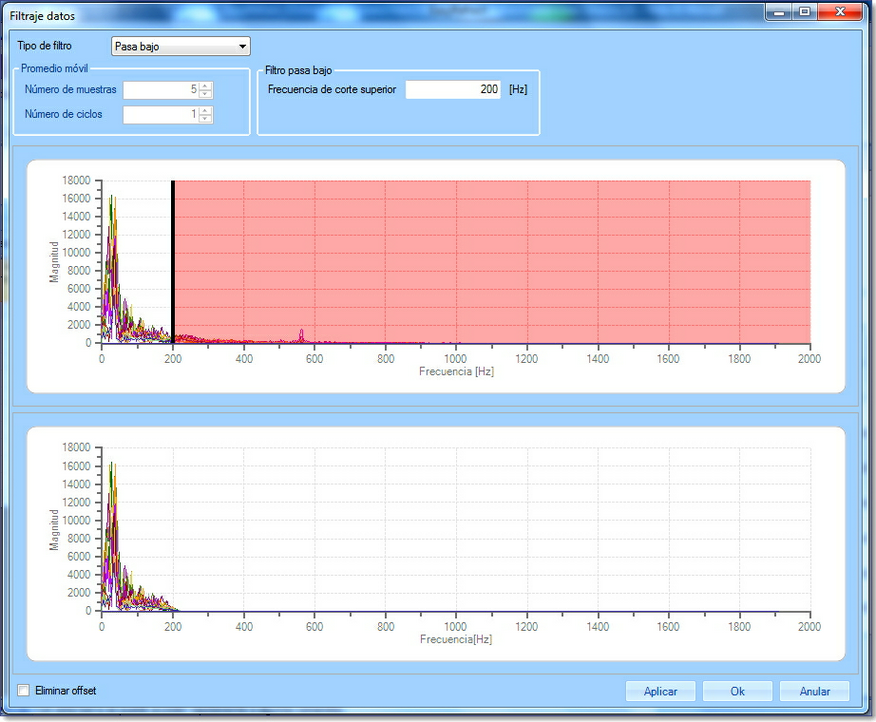Click the 'Promedio móvil' group title
Screen dimensions: 876x722
tap(54, 68)
